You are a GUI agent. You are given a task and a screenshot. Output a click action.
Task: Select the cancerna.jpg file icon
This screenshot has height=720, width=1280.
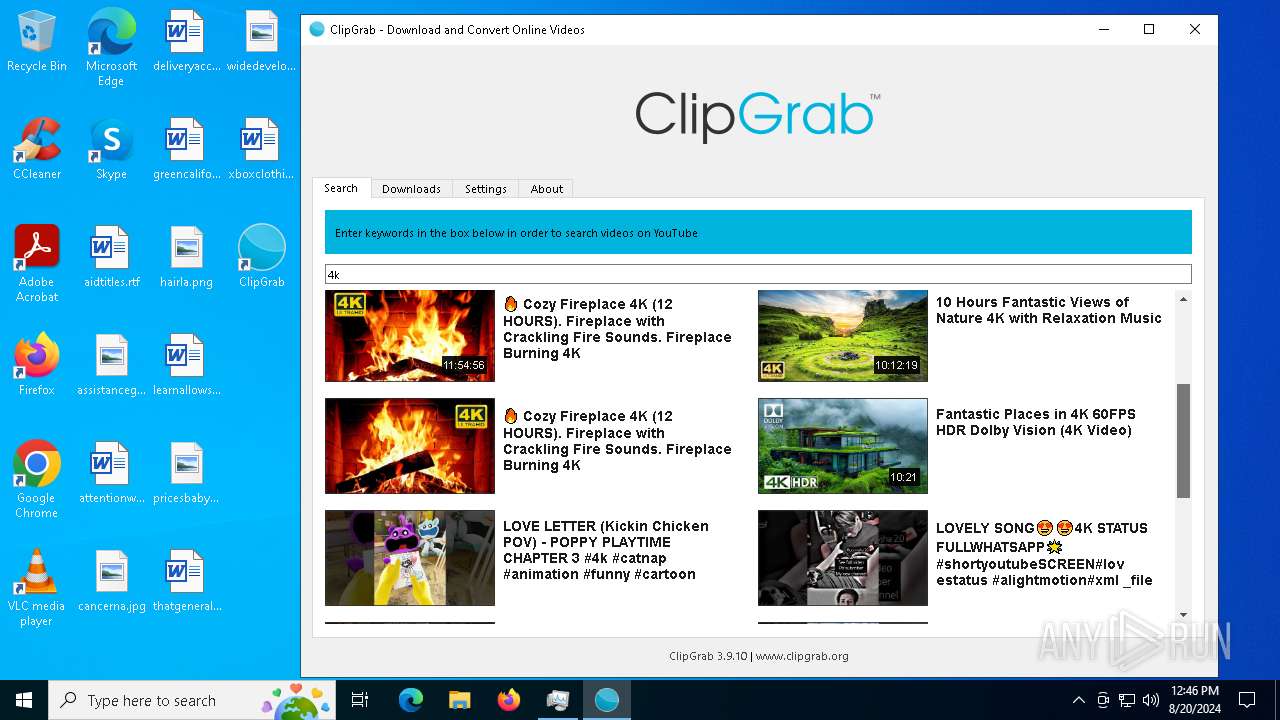tap(111, 582)
